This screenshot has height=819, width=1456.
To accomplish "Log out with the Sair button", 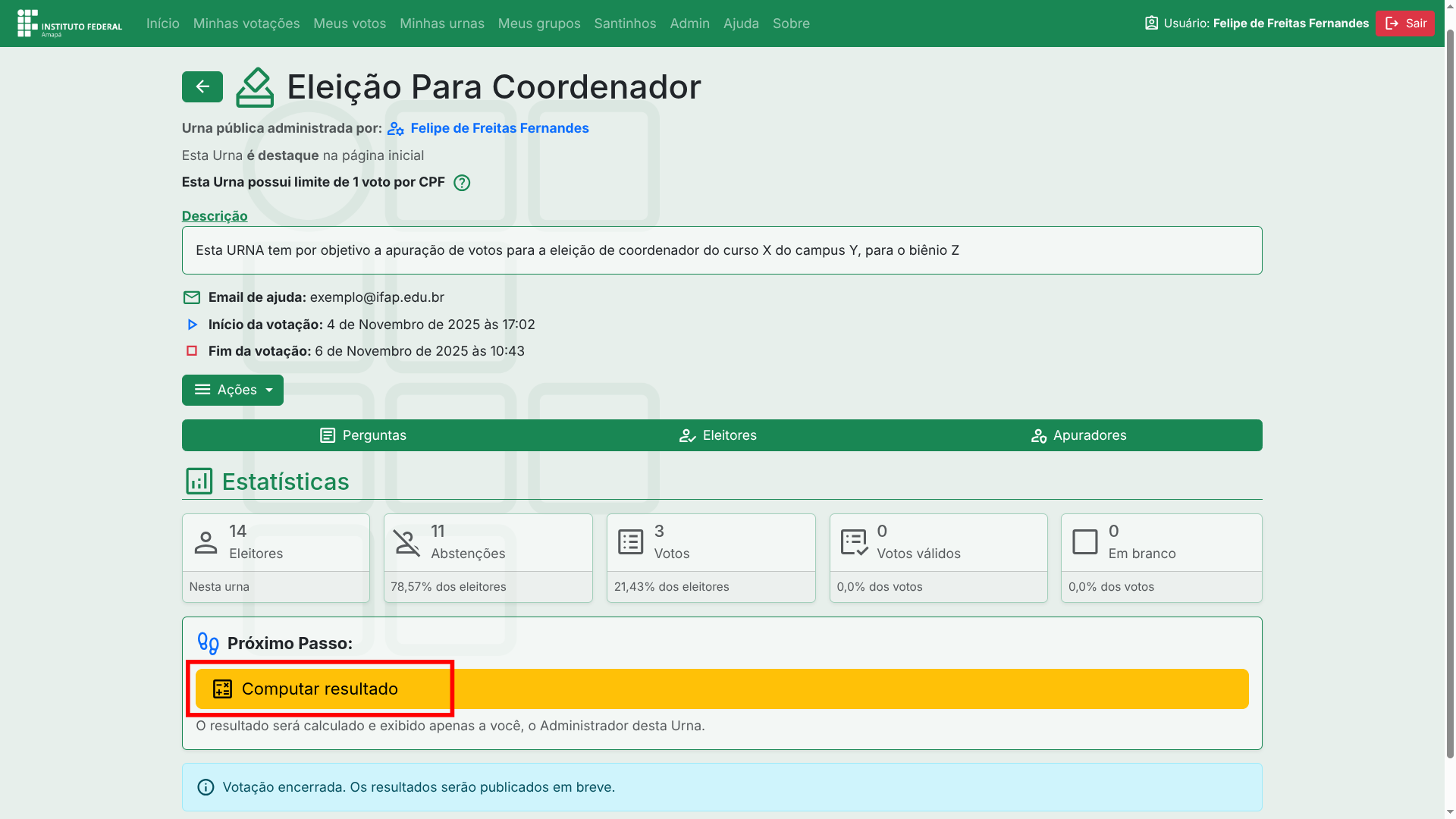I will pyautogui.click(x=1405, y=24).
